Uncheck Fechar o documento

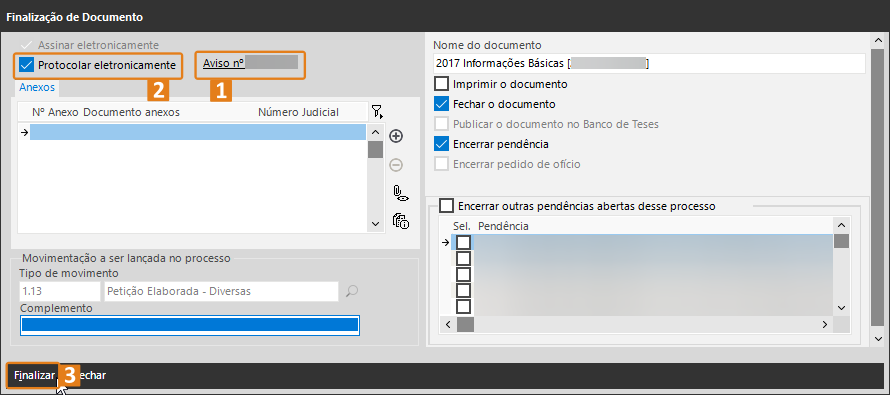tap(442, 104)
